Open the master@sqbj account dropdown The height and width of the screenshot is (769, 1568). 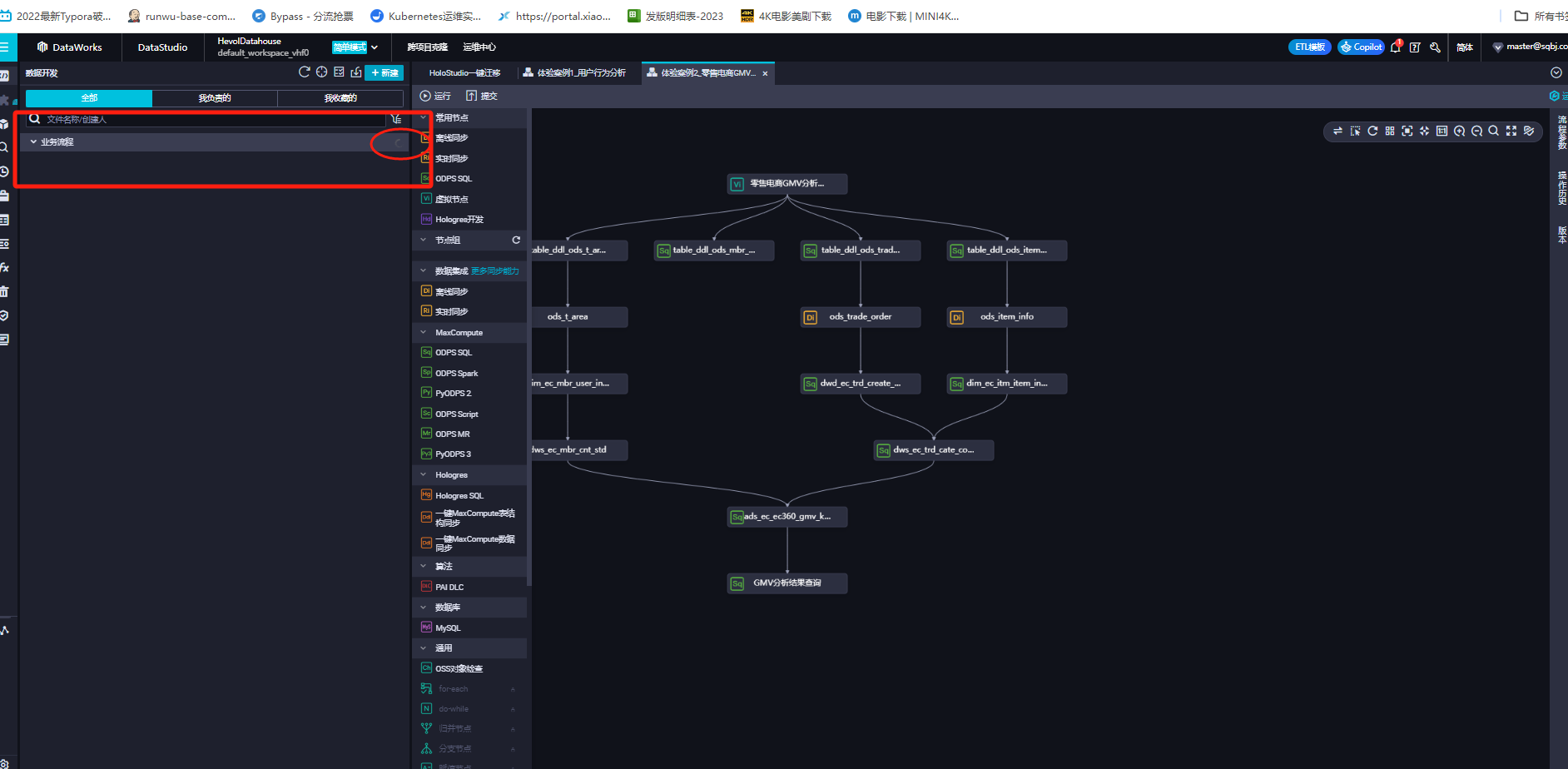(x=1530, y=47)
